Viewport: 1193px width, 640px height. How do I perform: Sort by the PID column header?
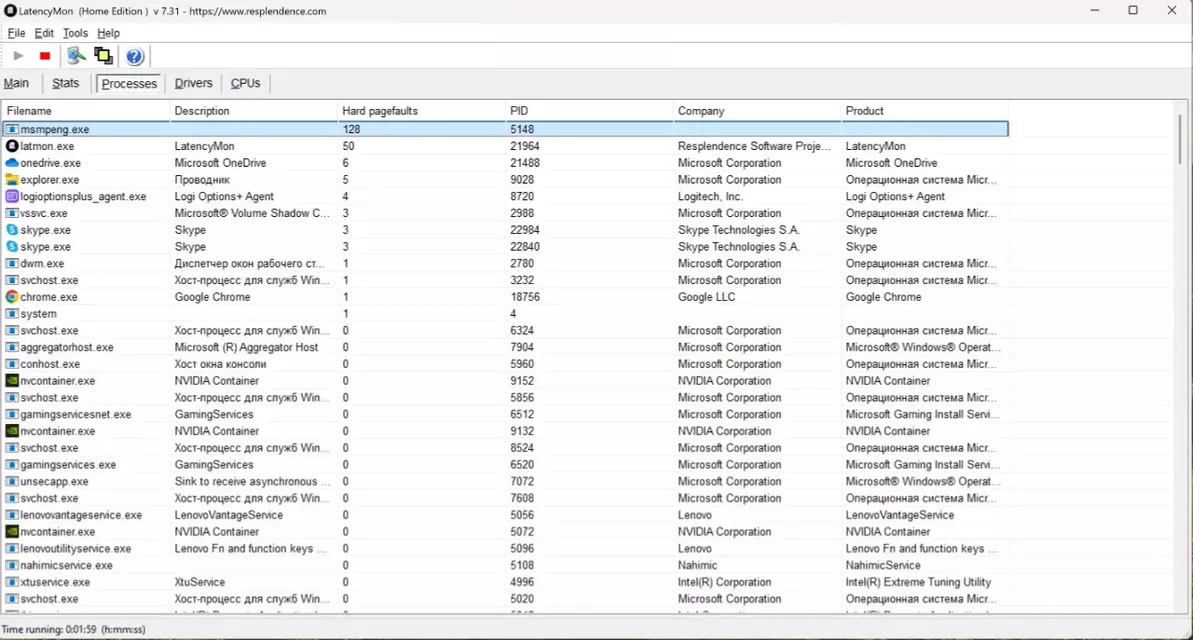(x=590, y=111)
